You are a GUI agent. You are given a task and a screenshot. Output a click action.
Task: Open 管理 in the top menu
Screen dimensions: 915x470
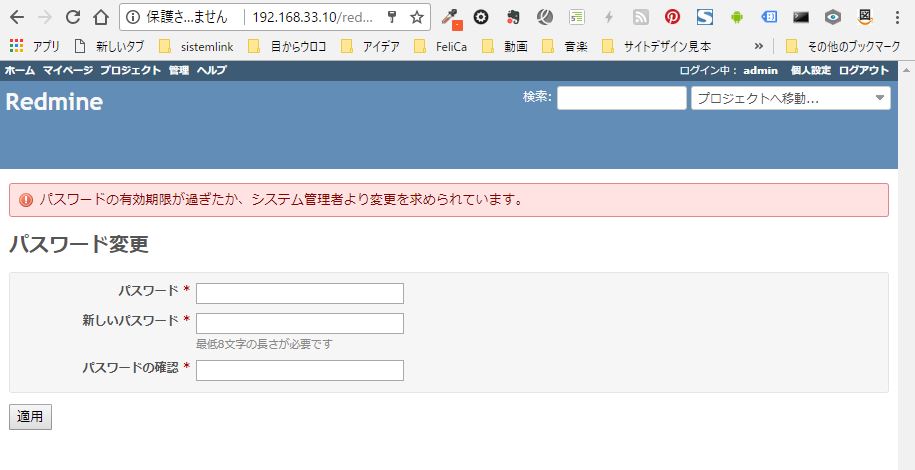coord(179,71)
